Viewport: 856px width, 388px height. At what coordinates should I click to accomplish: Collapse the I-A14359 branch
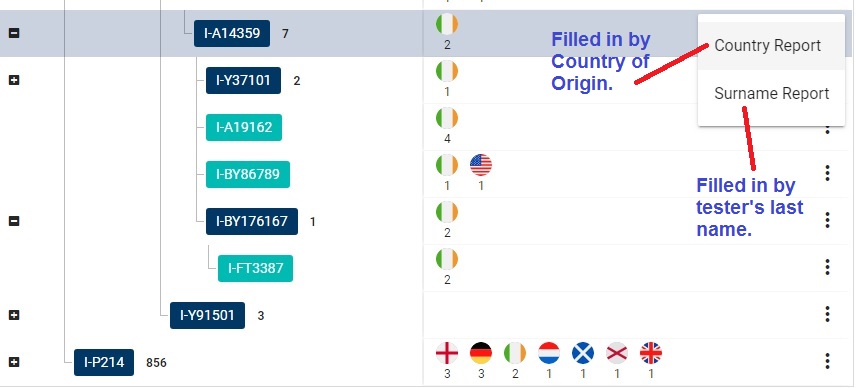[14, 33]
